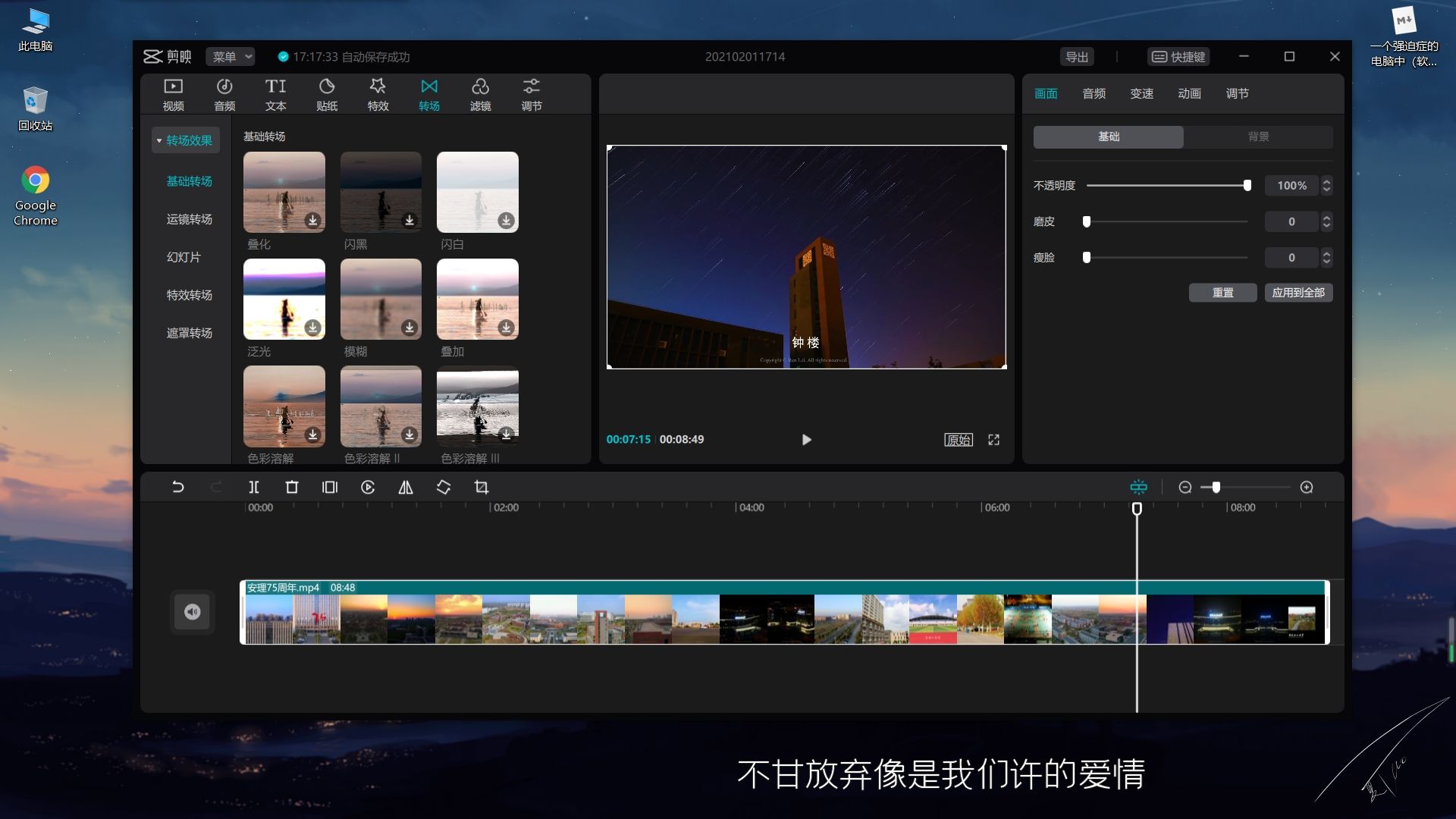Open the 回收站 recycle bin icon

click(36, 108)
